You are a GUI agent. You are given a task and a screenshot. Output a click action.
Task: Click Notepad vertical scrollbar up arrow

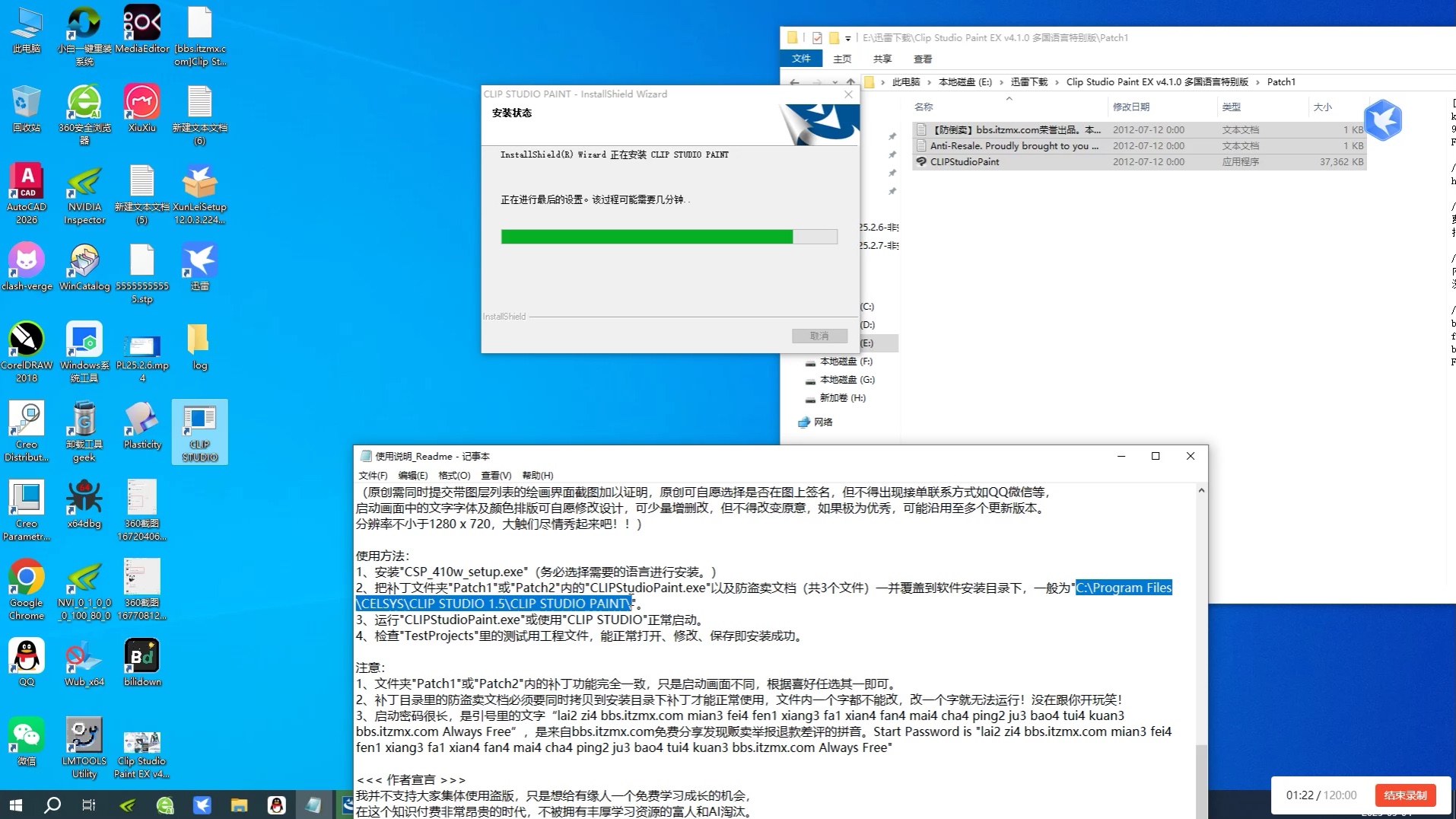tap(1201, 491)
